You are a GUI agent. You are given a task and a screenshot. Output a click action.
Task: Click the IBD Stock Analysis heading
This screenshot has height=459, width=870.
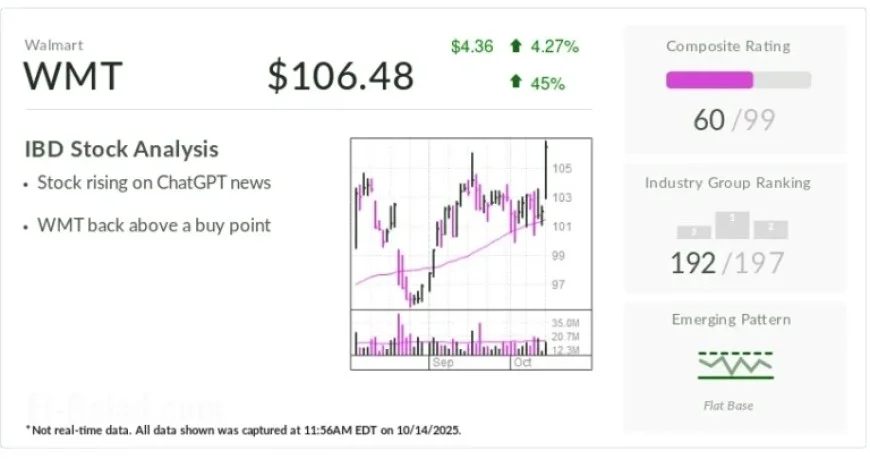121,150
